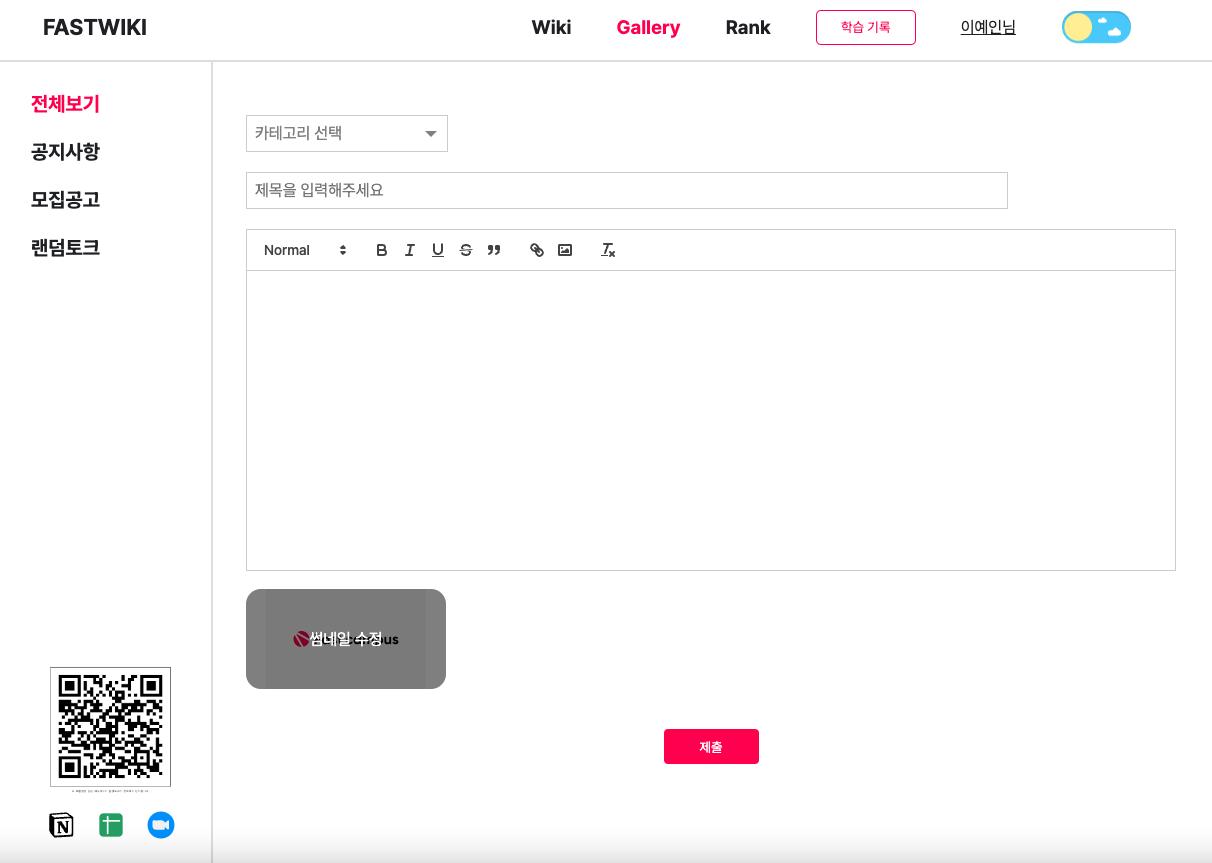The height and width of the screenshot is (863, 1212).
Task: Open 공지사항 from the sidebar
Action: [65, 151]
